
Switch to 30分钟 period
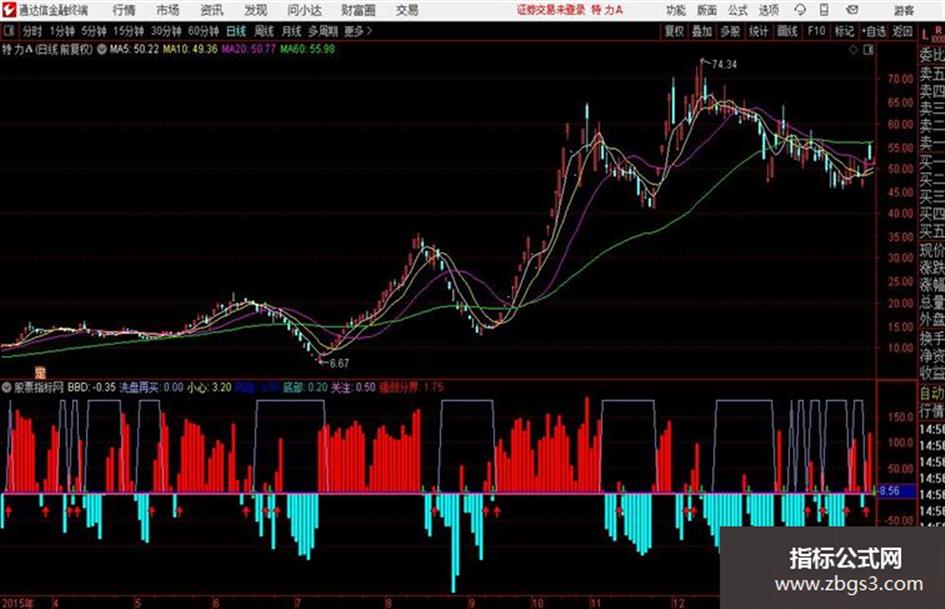point(166,31)
